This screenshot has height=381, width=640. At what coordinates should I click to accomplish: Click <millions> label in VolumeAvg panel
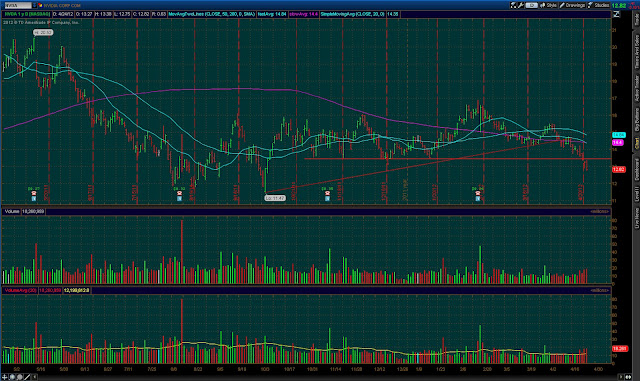599,290
